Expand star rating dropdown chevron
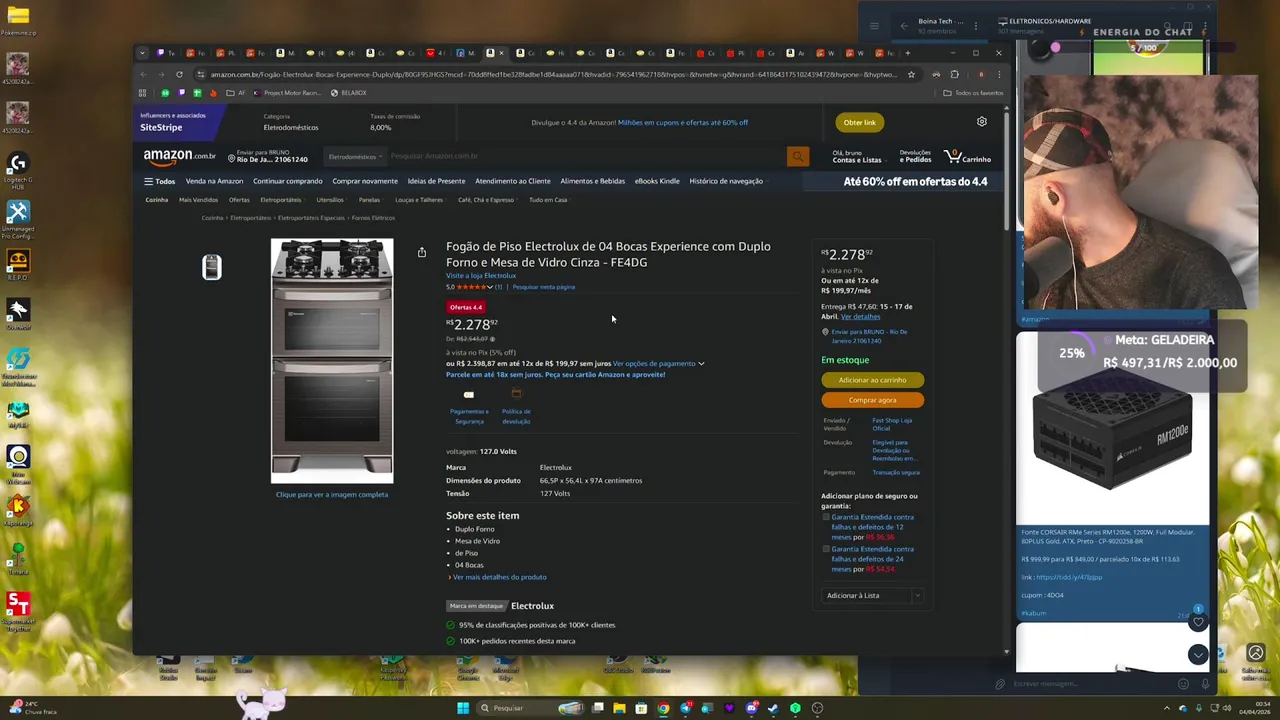This screenshot has width=1280, height=720. (490, 287)
